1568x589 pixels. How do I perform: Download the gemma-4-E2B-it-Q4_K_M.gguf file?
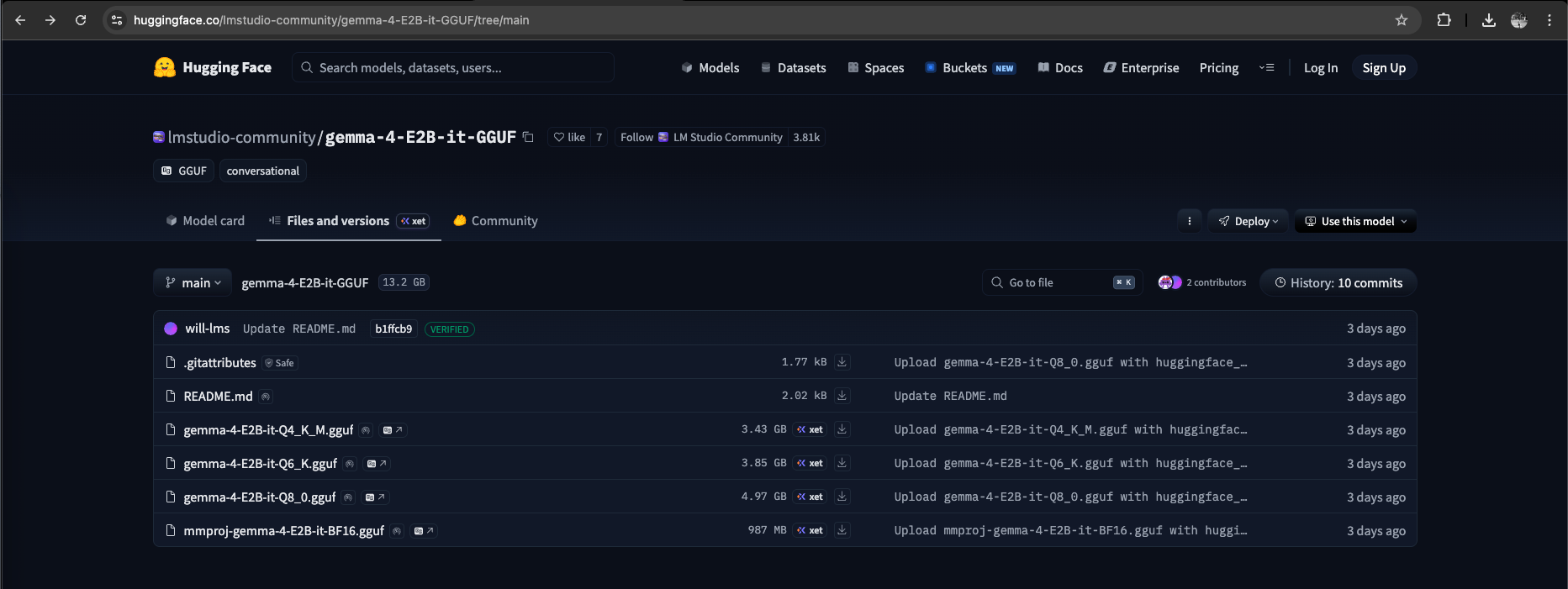point(842,429)
